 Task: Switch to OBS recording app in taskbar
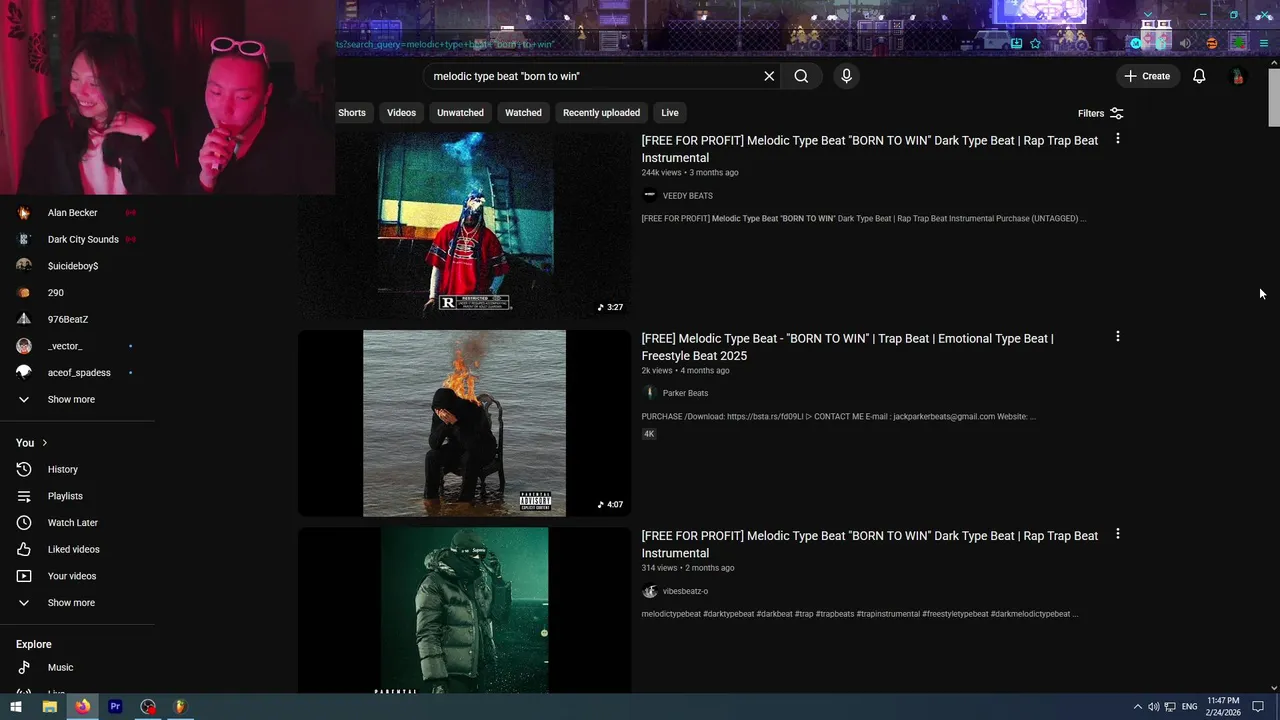(x=148, y=706)
